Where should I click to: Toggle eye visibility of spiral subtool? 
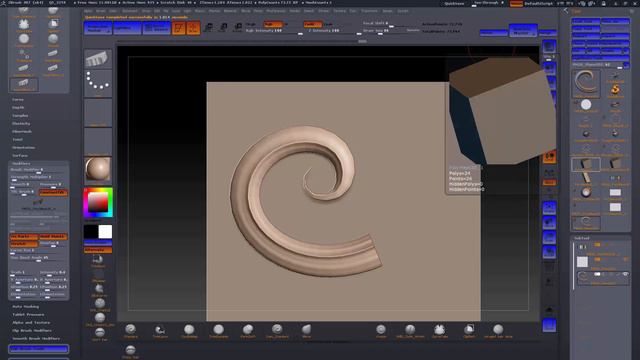(625, 275)
